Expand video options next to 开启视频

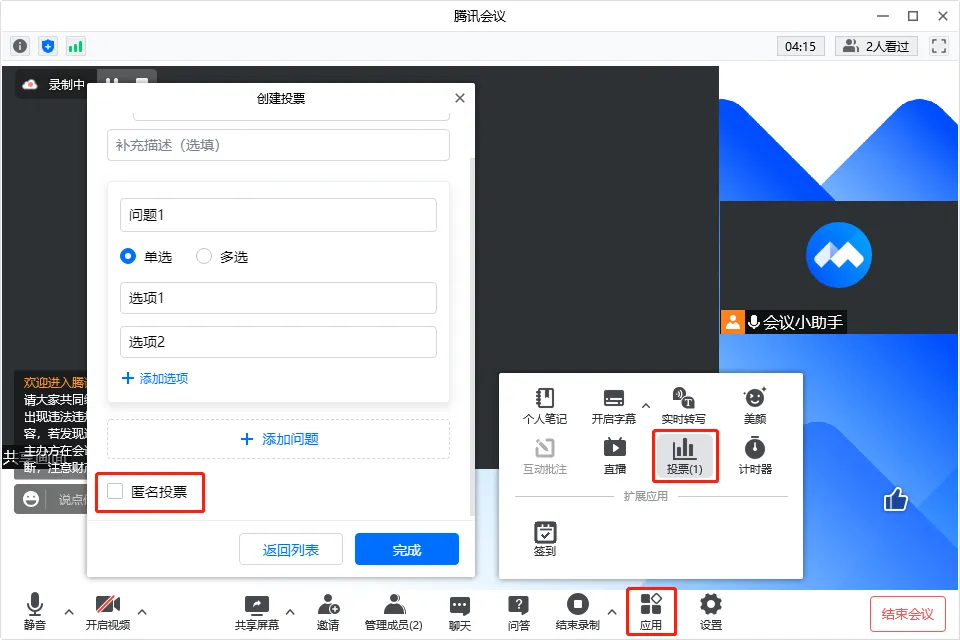tap(142, 612)
